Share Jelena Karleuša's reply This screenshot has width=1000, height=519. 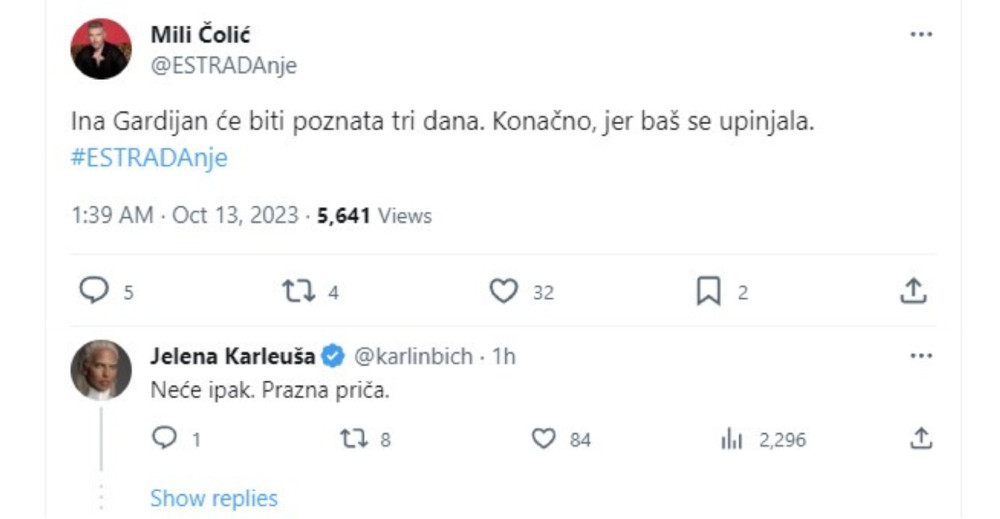pyautogui.click(x=921, y=438)
